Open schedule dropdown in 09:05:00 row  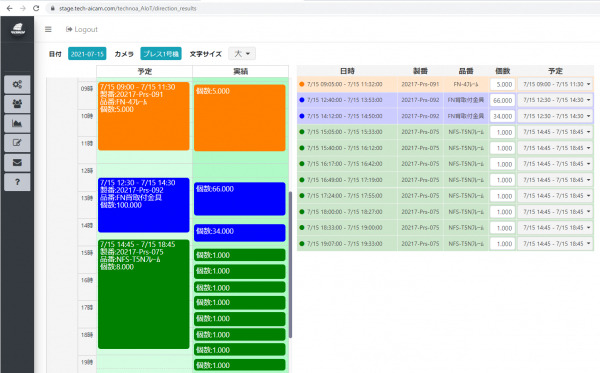(555, 84)
